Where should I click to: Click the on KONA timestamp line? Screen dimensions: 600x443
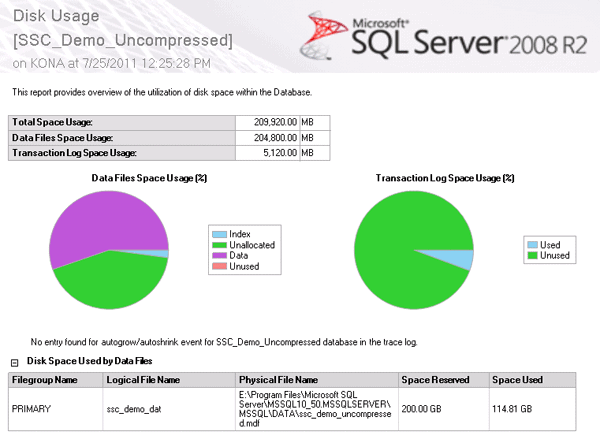point(111,64)
